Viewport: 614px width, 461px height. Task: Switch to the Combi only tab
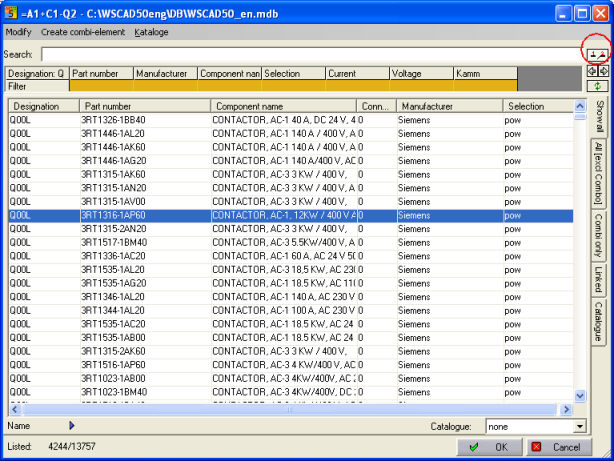[598, 235]
